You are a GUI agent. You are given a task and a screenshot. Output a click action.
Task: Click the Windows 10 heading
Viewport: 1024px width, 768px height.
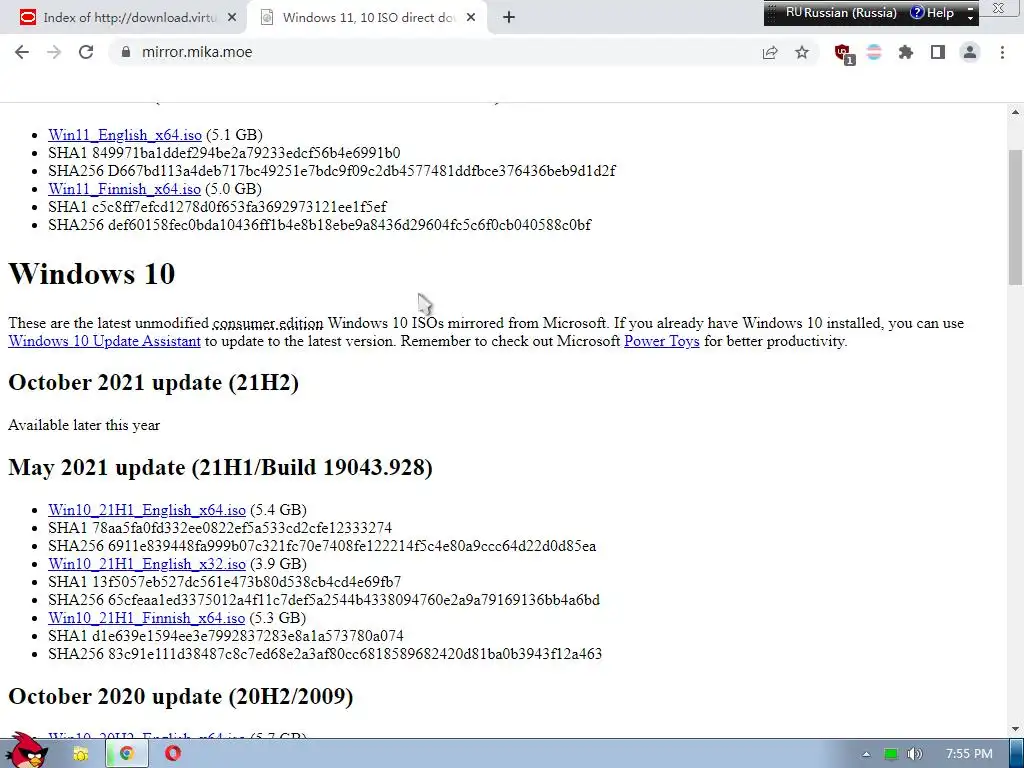point(91,274)
